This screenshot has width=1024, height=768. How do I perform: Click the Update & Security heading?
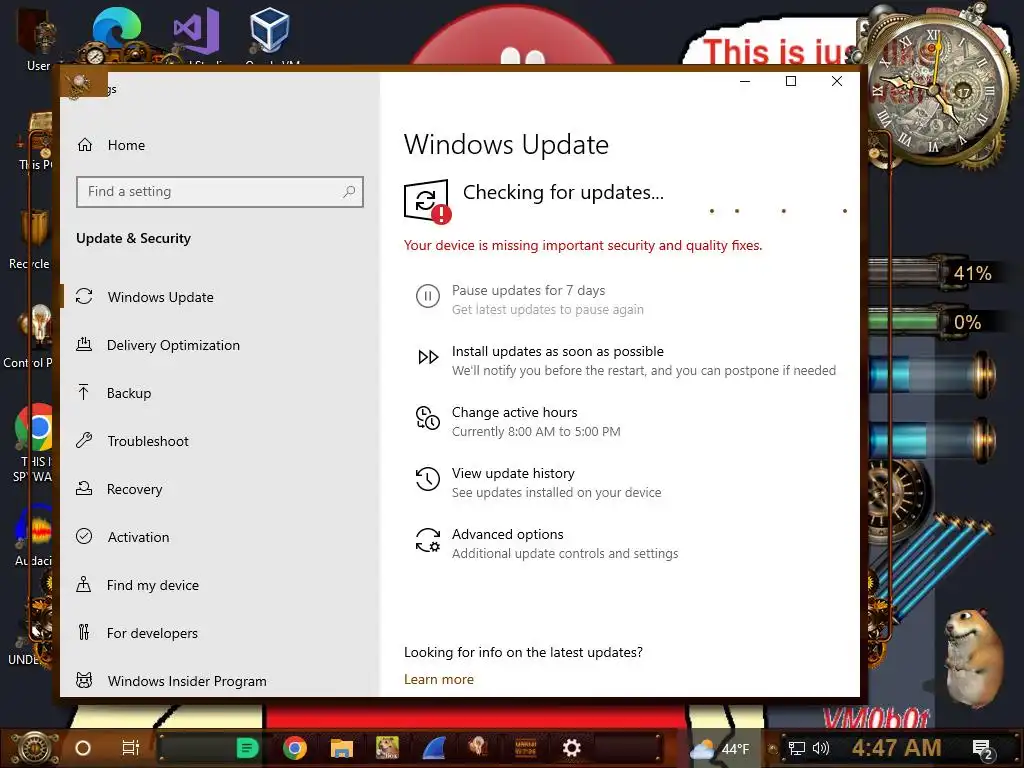133,238
